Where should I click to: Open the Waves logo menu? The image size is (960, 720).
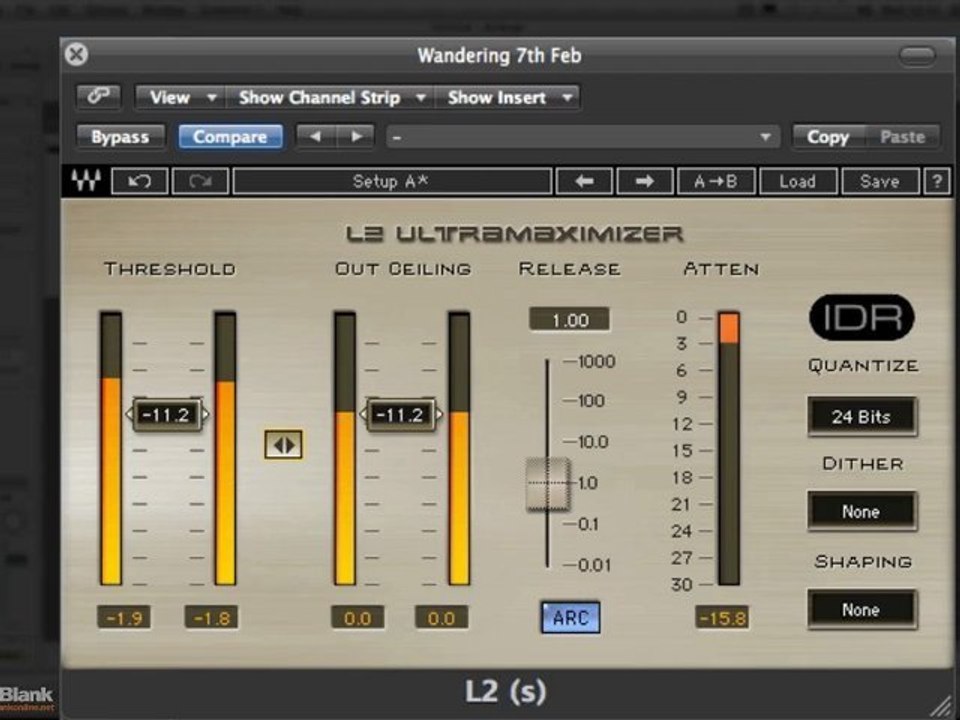point(86,181)
